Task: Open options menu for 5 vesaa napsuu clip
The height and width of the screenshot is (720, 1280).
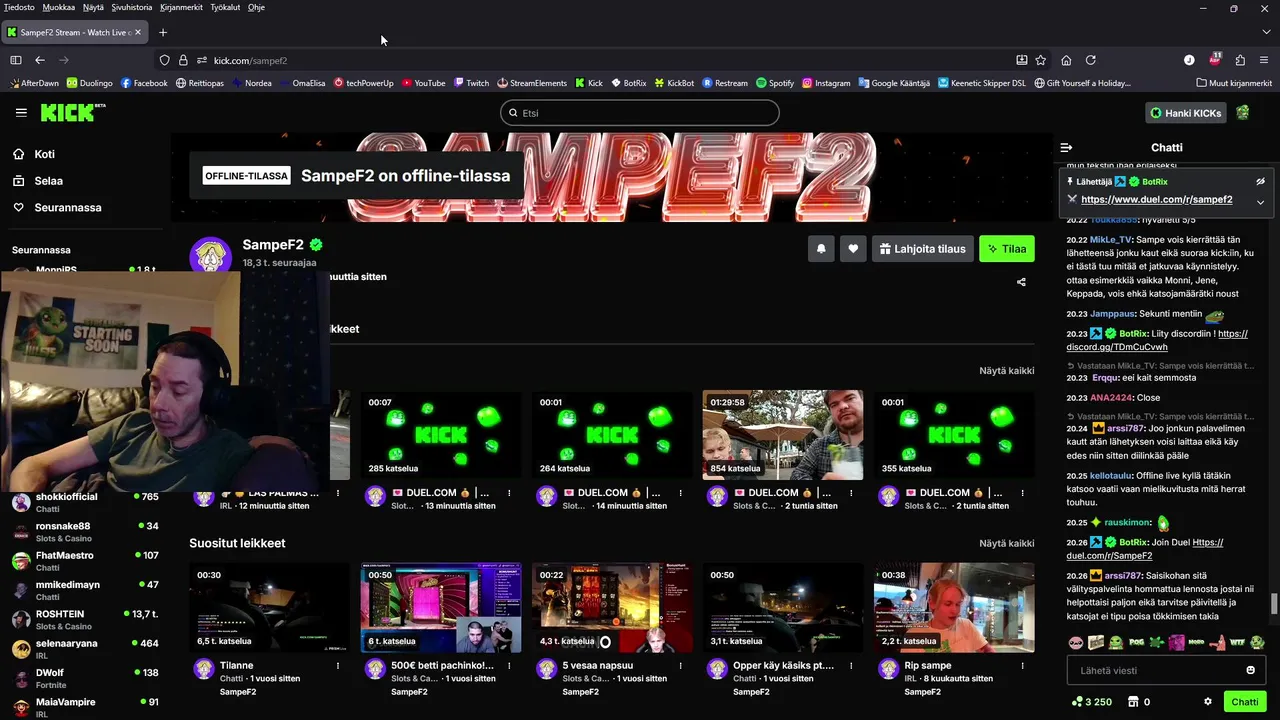Action: click(681, 666)
